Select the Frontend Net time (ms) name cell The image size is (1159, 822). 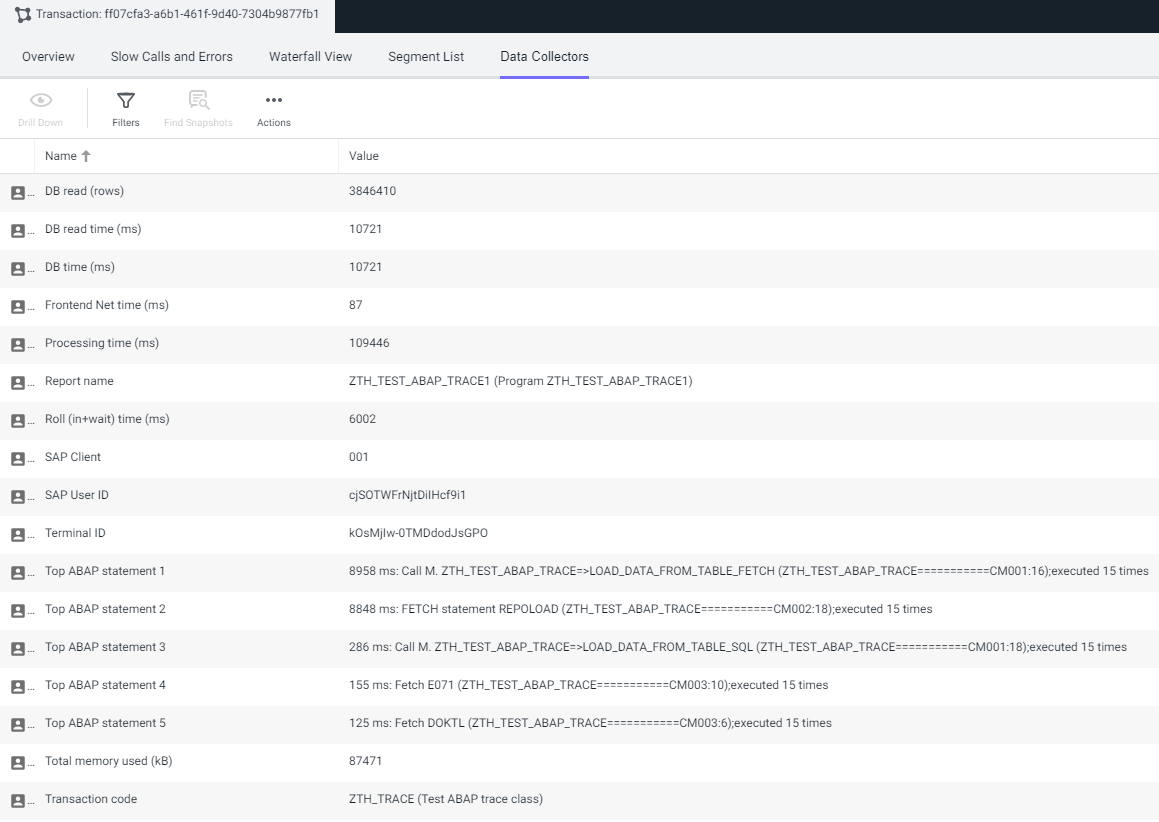[x=106, y=305]
